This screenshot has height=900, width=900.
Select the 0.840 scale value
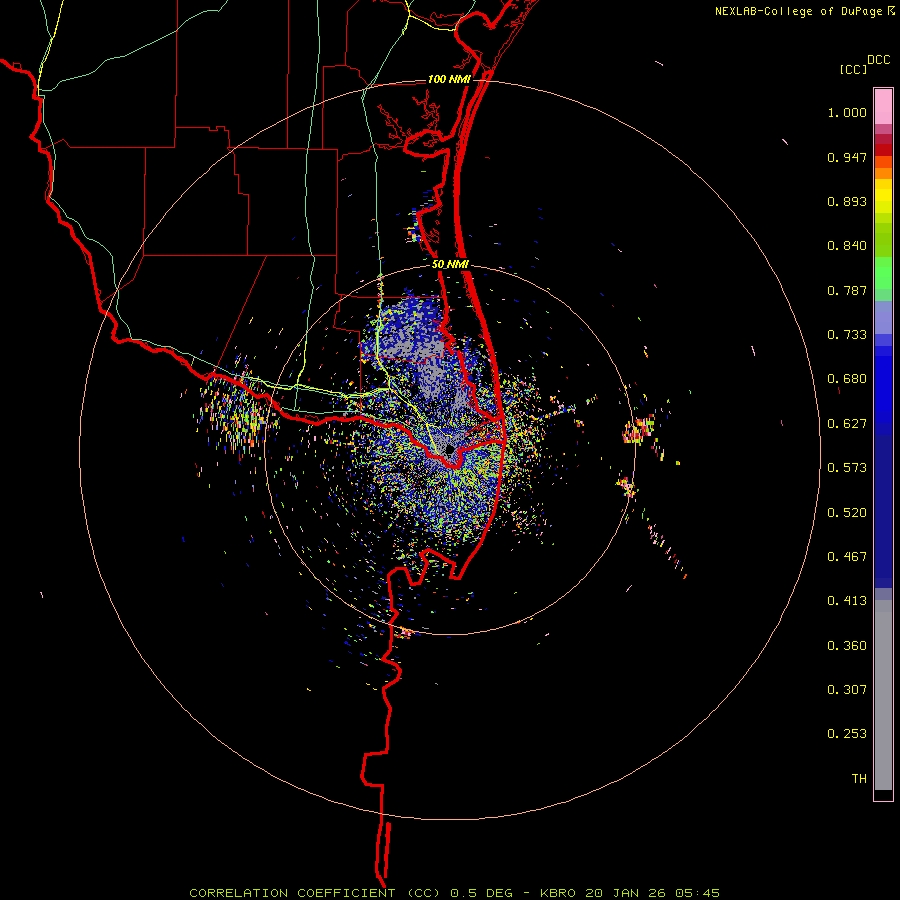847,246
